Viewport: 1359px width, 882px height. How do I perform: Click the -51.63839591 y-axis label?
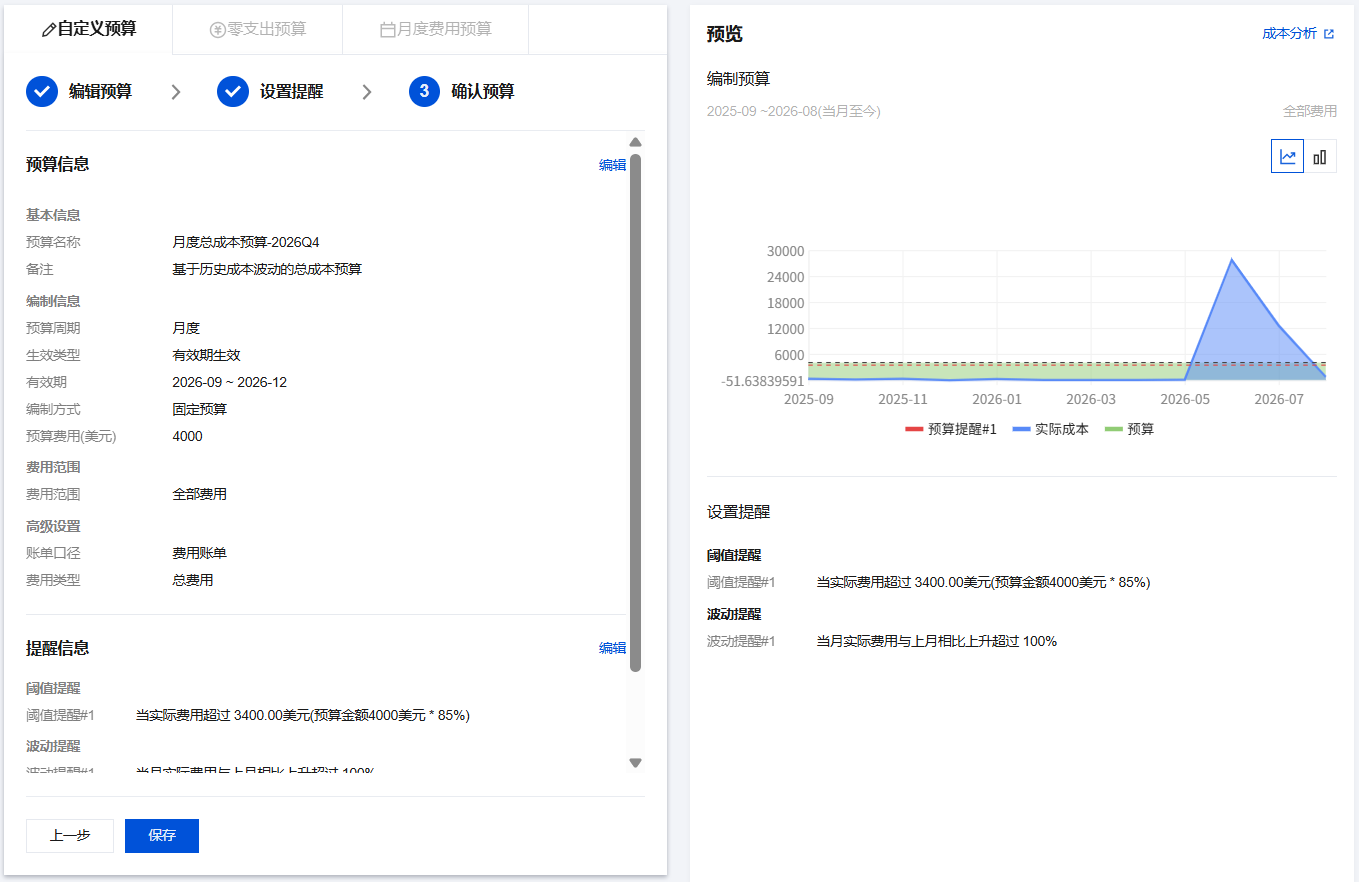pos(763,381)
